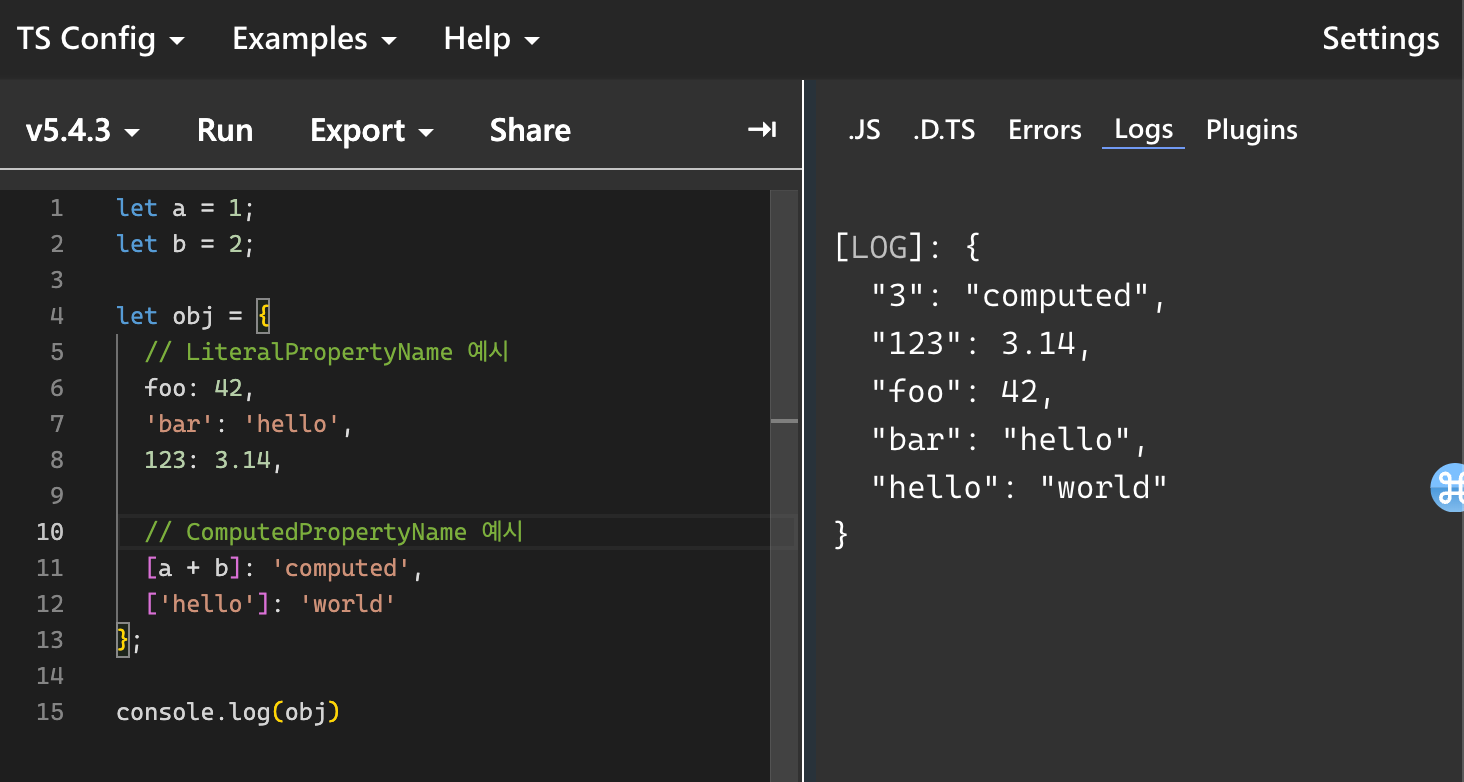Screen dimensions: 1464x782
Task: Click the closing brace in log output
Action: click(841, 535)
